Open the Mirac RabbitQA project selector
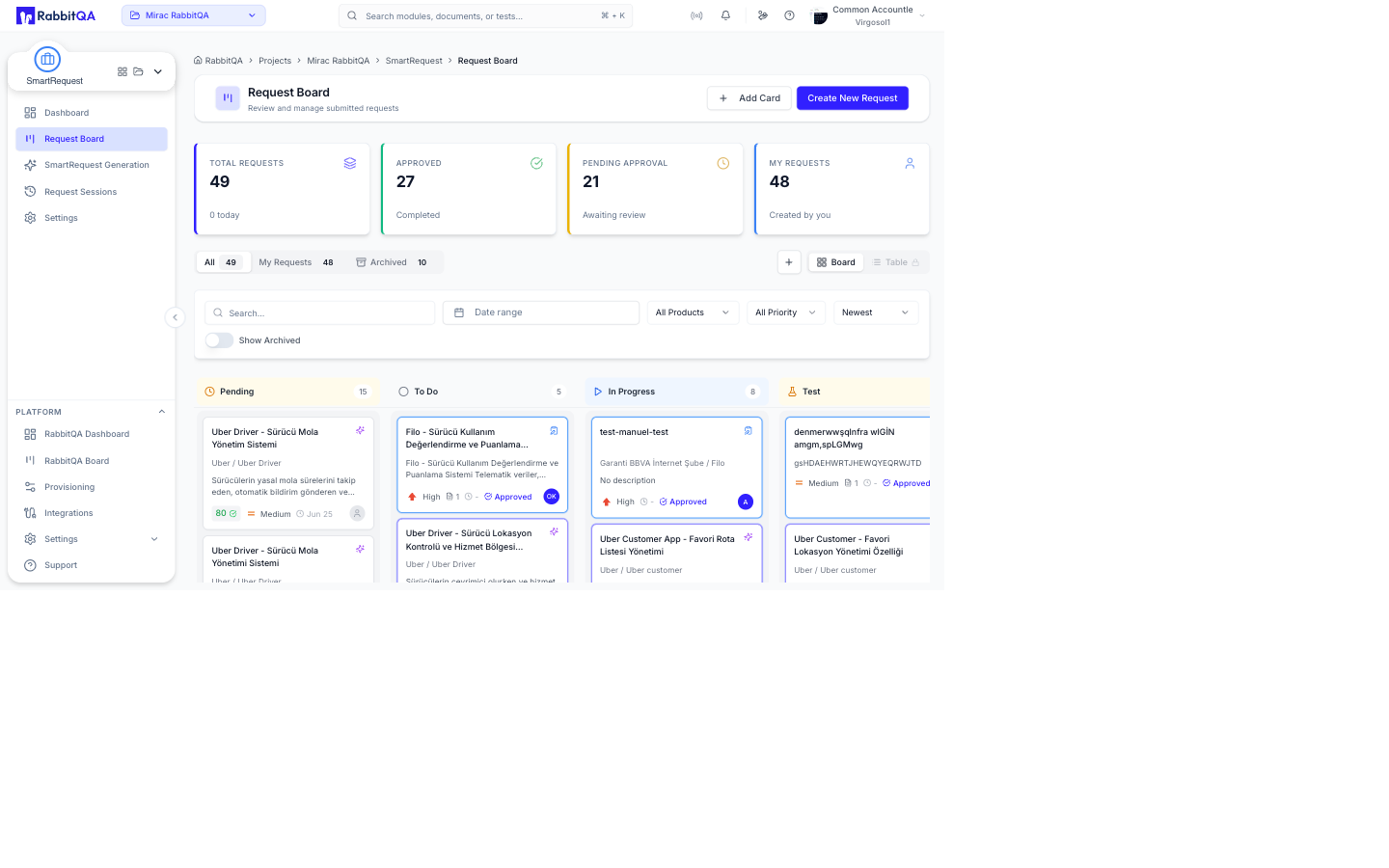Screen dimensions: 1389x868 coord(194,15)
